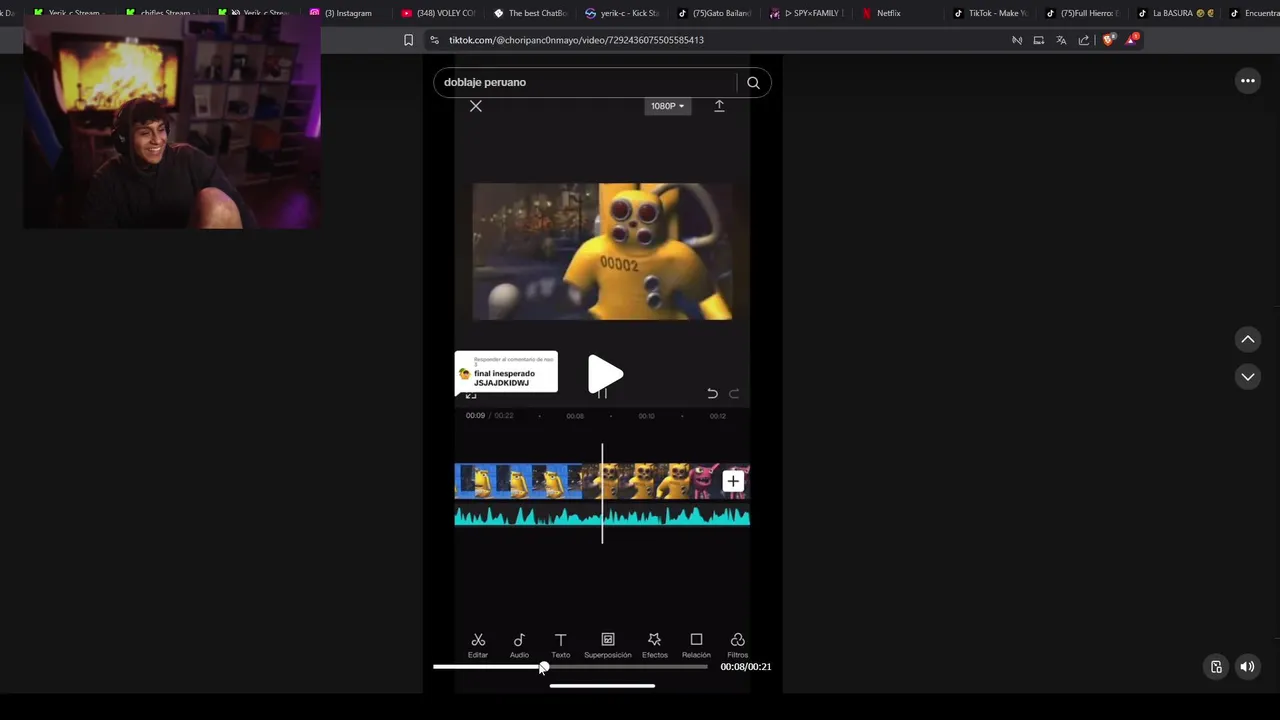This screenshot has height=720, width=1280.
Task: Go to next video with down chevron
Action: (1248, 377)
